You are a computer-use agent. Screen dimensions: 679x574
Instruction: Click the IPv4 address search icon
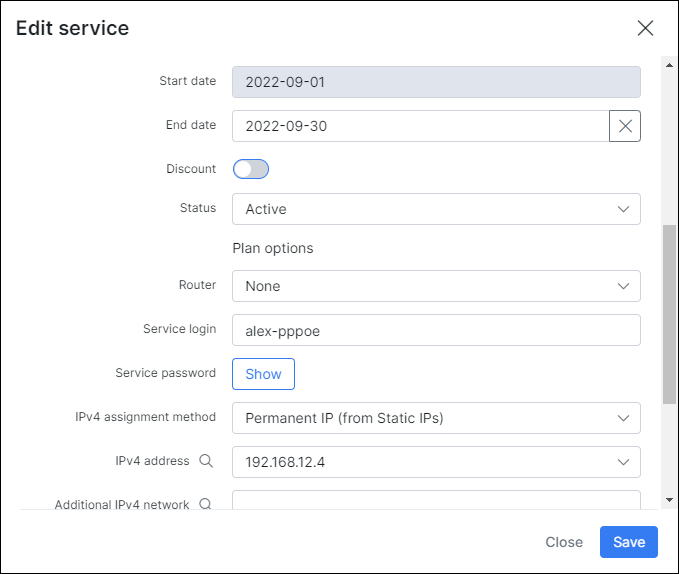pyautogui.click(x=206, y=461)
